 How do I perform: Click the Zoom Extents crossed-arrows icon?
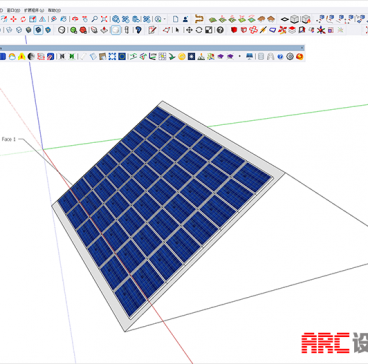pos(104,19)
